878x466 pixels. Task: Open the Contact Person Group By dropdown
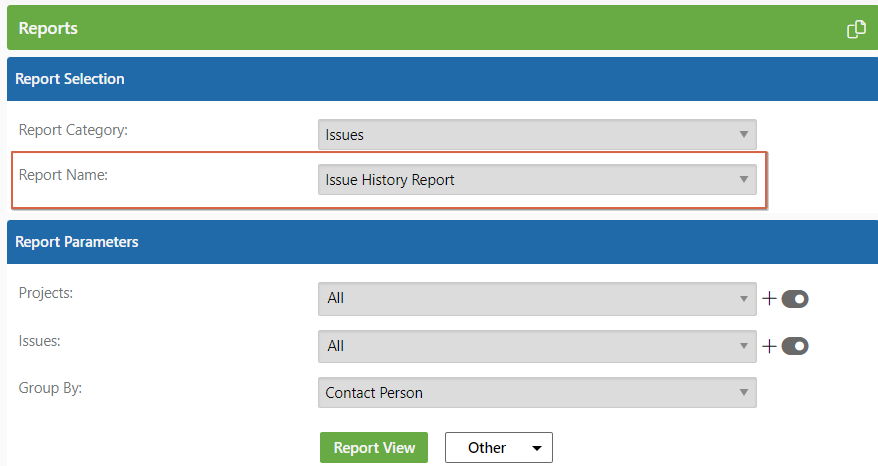(x=537, y=393)
